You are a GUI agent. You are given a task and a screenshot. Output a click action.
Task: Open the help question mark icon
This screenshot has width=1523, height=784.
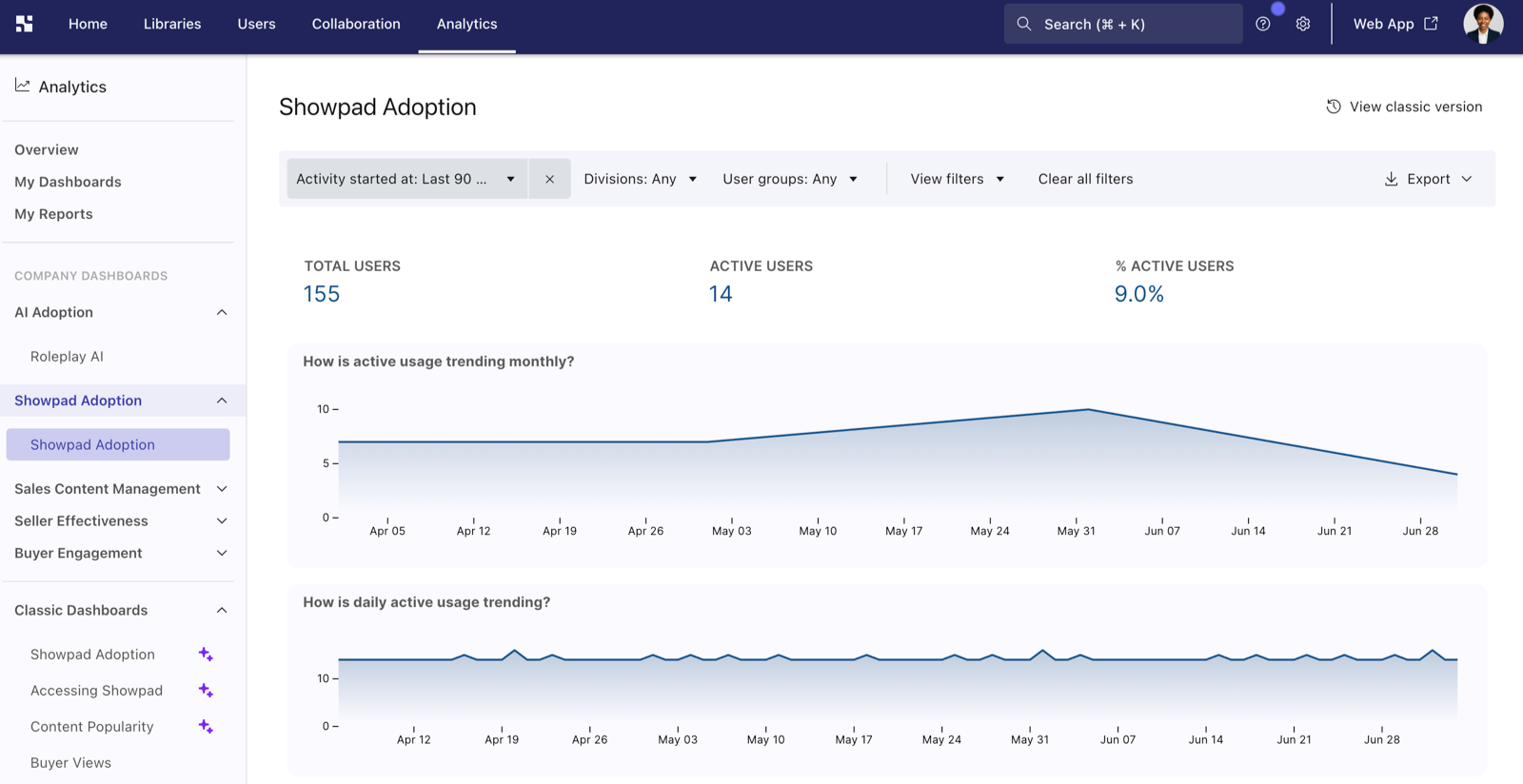pyautogui.click(x=1263, y=24)
